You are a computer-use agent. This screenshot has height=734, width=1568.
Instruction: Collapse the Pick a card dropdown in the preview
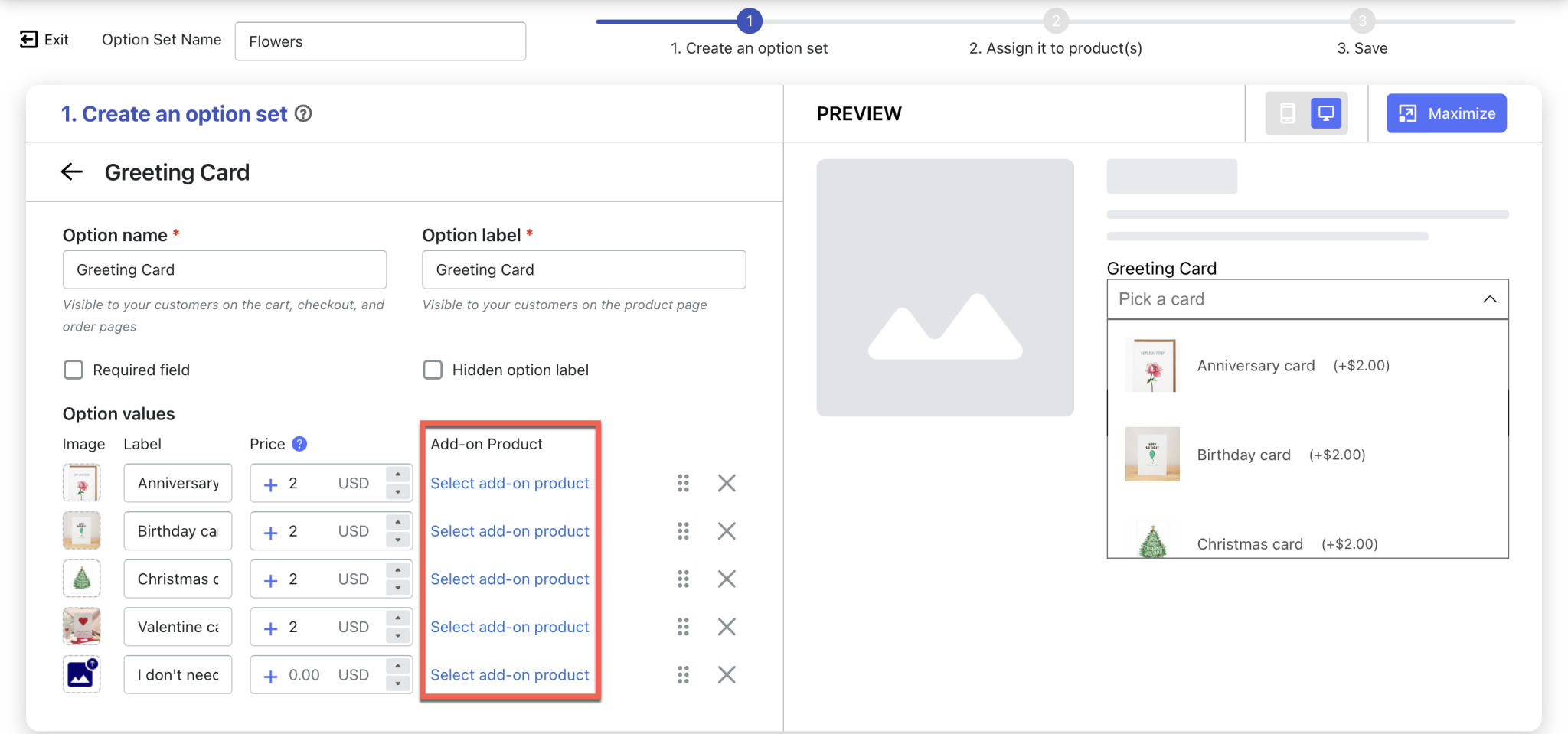(1489, 298)
